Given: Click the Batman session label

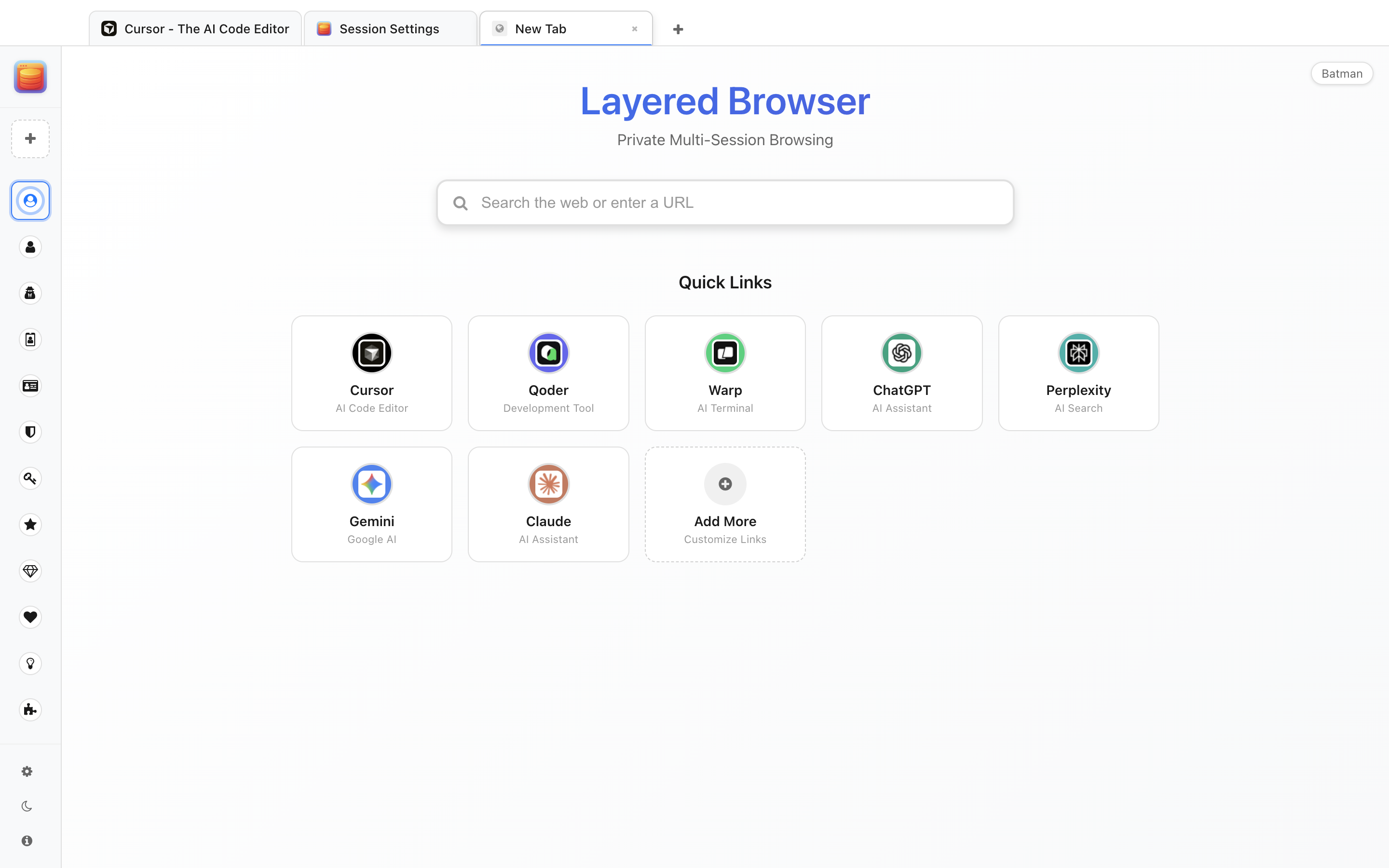Looking at the screenshot, I should 1341,73.
